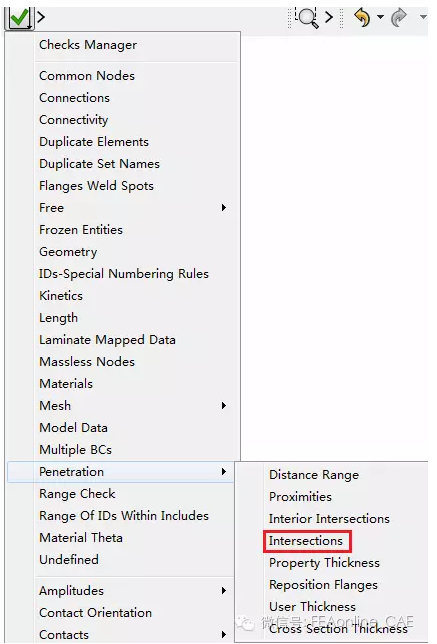Select Intersections in the Penetration submenu
This screenshot has width=437, height=644.
tap(306, 541)
